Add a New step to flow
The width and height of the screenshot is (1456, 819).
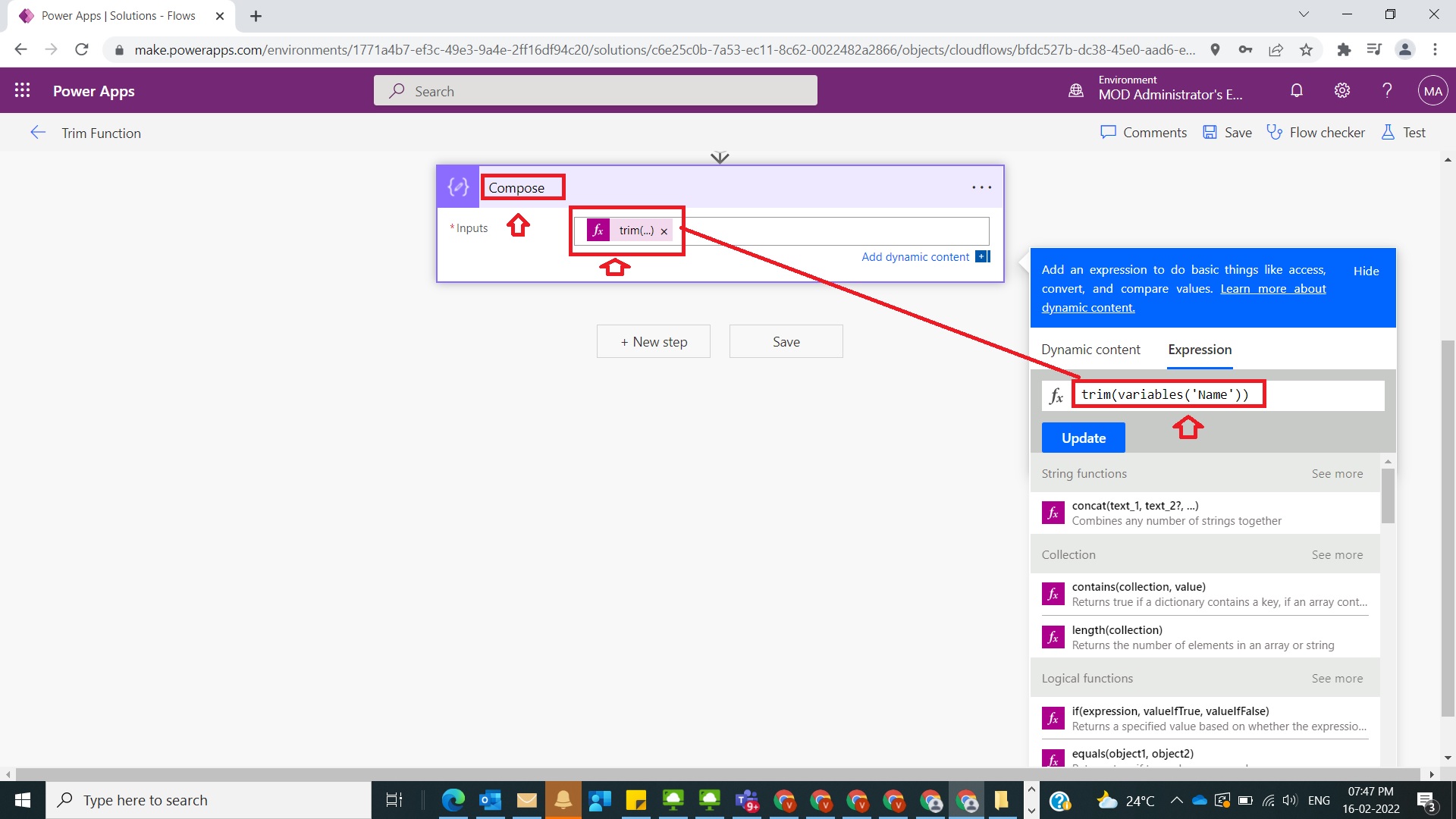point(654,342)
